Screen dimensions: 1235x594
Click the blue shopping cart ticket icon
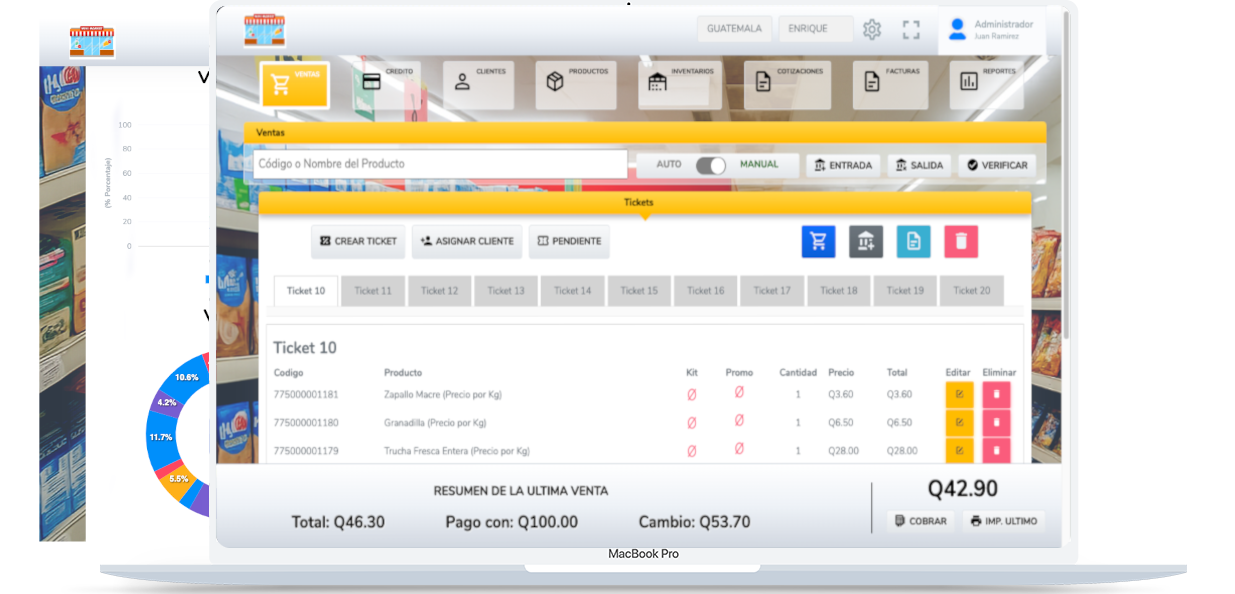pos(818,241)
